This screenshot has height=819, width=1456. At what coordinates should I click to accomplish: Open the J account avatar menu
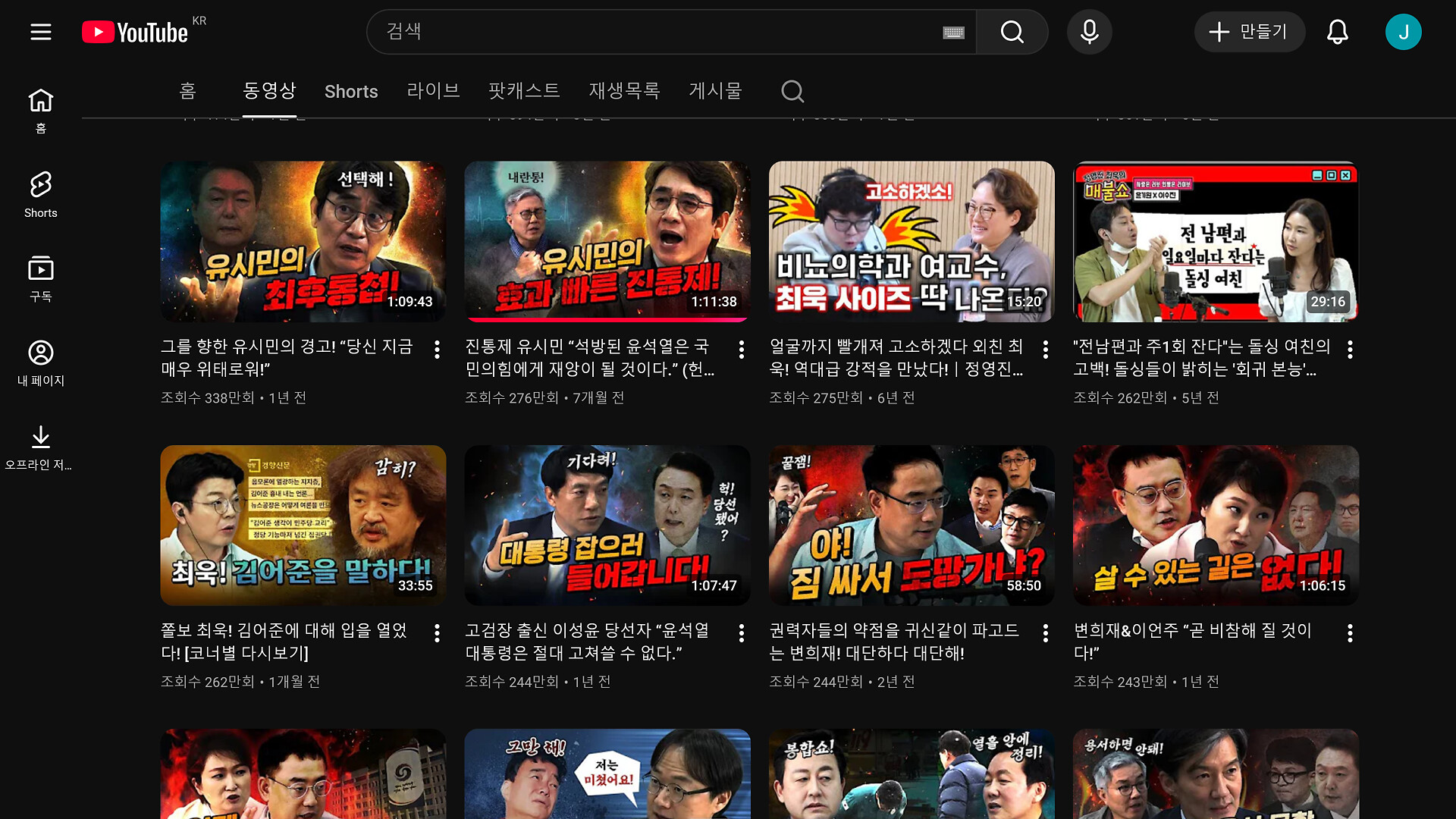[x=1403, y=32]
